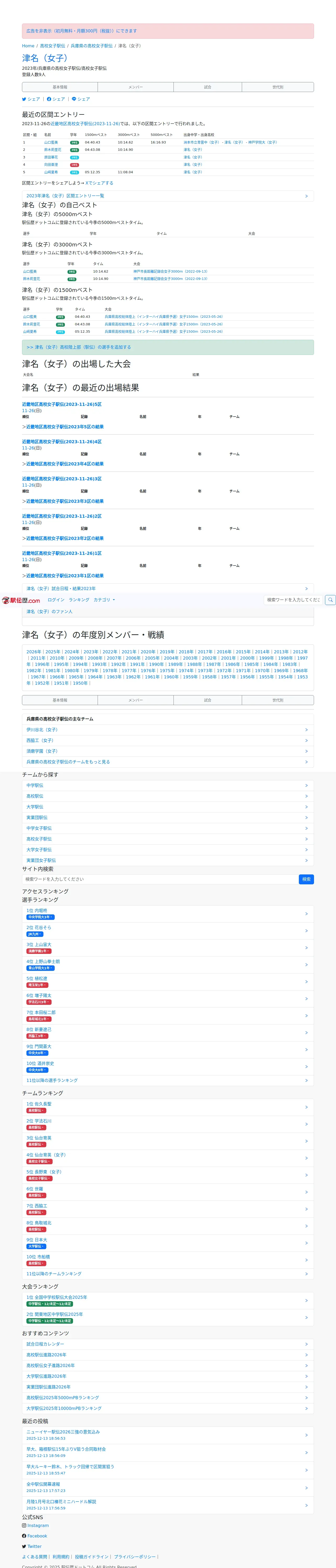Image resolution: width=336 pixels, height=1568 pixels.
Task: Open 近畿地区高校女子駅伝2023年1区の結果 link
Action: point(65,576)
